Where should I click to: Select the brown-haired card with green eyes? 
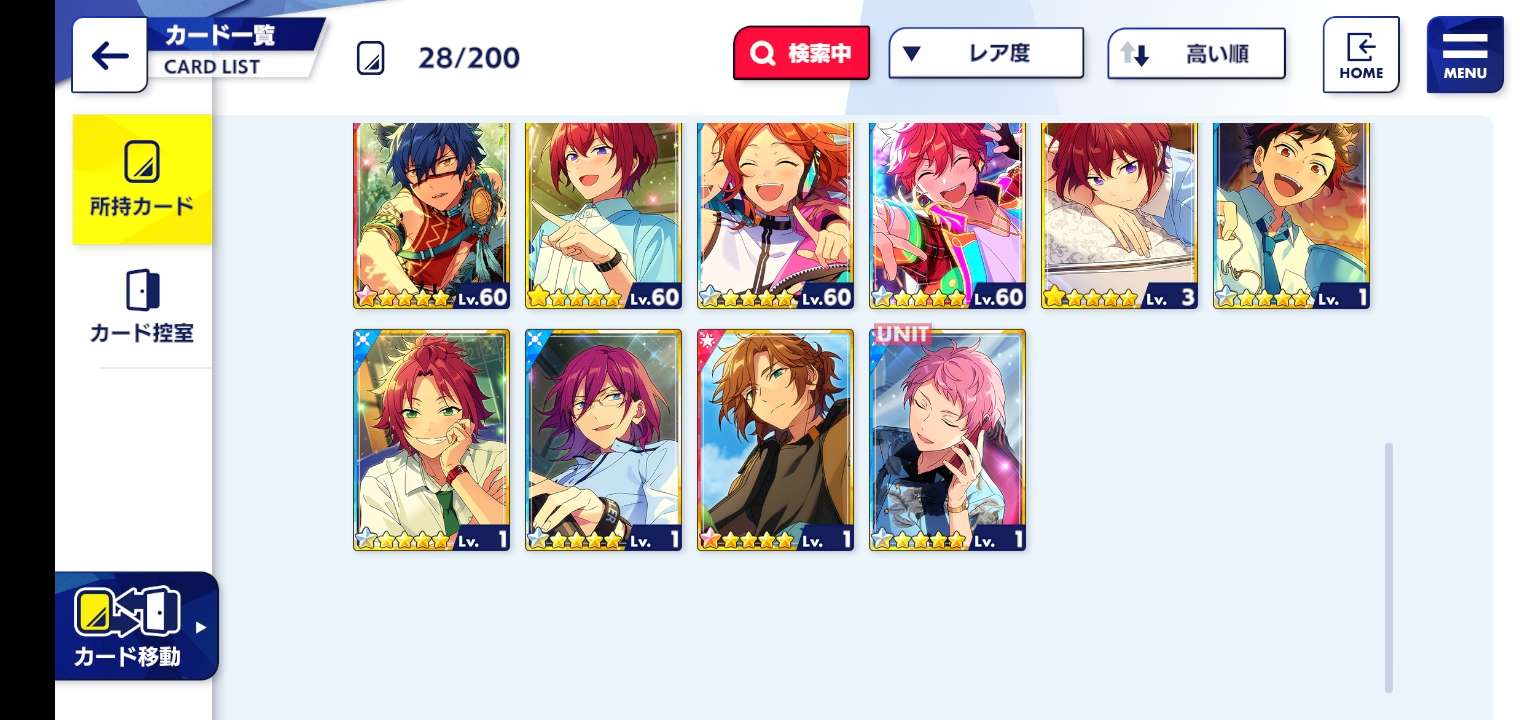(x=775, y=440)
